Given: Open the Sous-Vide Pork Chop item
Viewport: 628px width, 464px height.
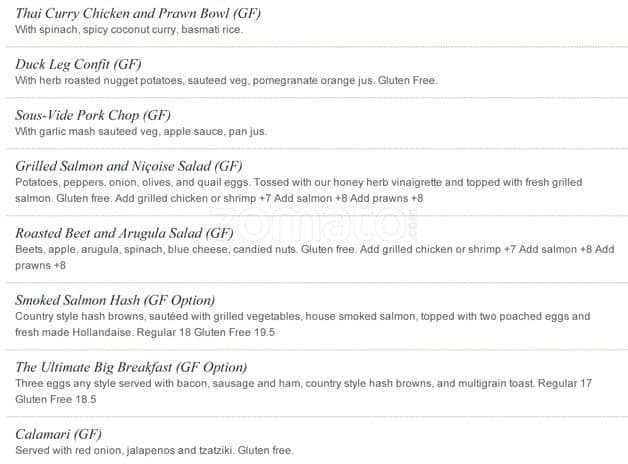Looking at the screenshot, I should [x=93, y=115].
